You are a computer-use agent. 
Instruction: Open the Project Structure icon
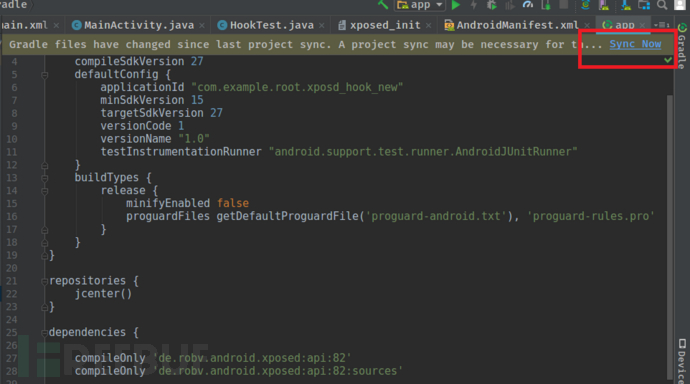[644, 5]
